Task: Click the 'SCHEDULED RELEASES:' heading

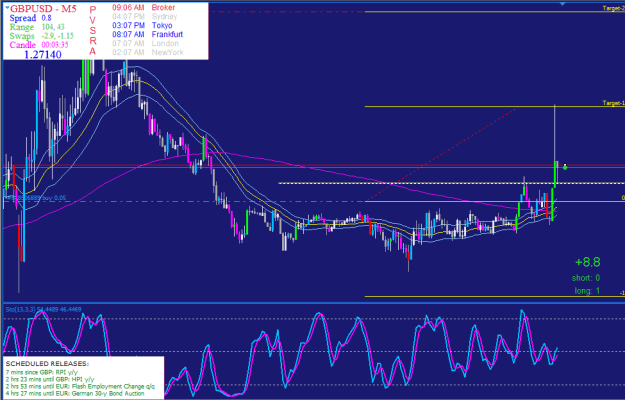Action: (x=47, y=363)
